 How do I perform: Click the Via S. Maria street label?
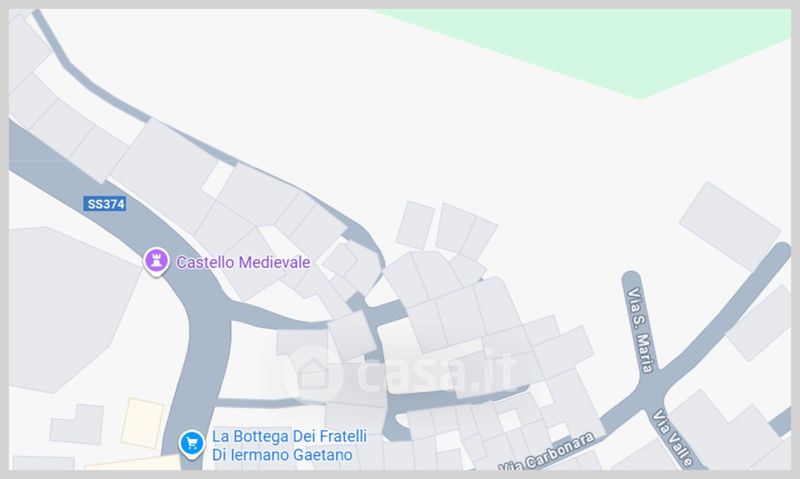point(640,330)
